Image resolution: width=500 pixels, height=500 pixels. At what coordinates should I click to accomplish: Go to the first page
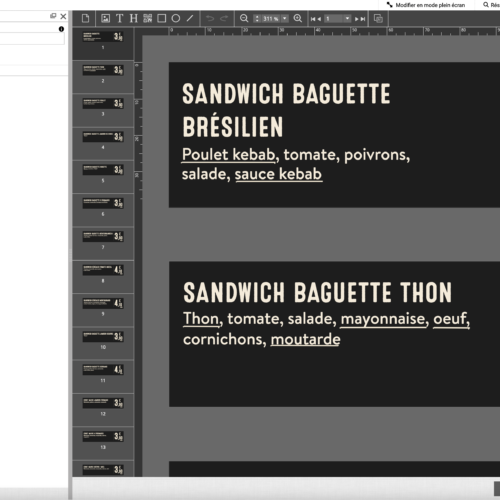[313, 19]
